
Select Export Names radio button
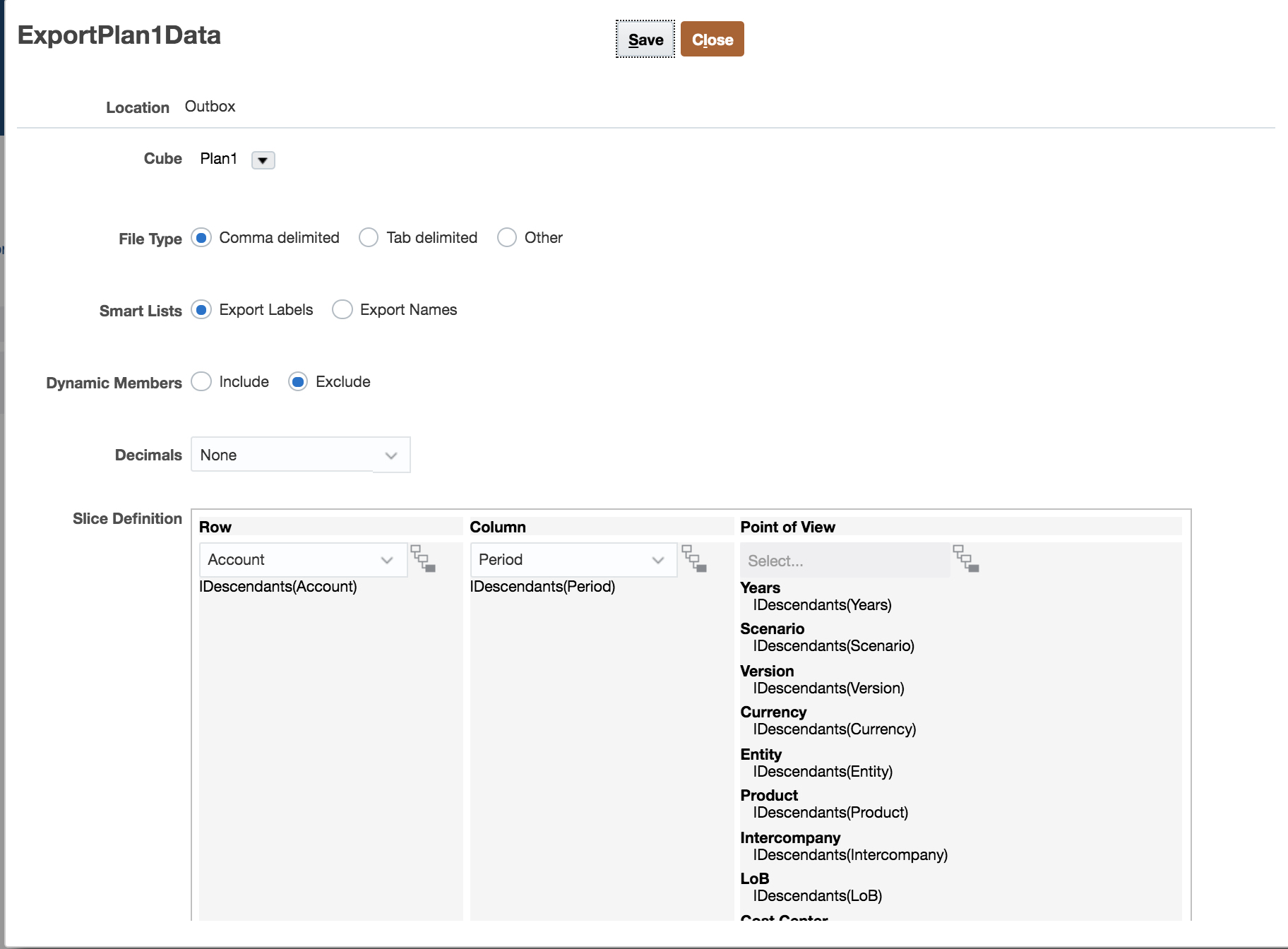pos(342,310)
